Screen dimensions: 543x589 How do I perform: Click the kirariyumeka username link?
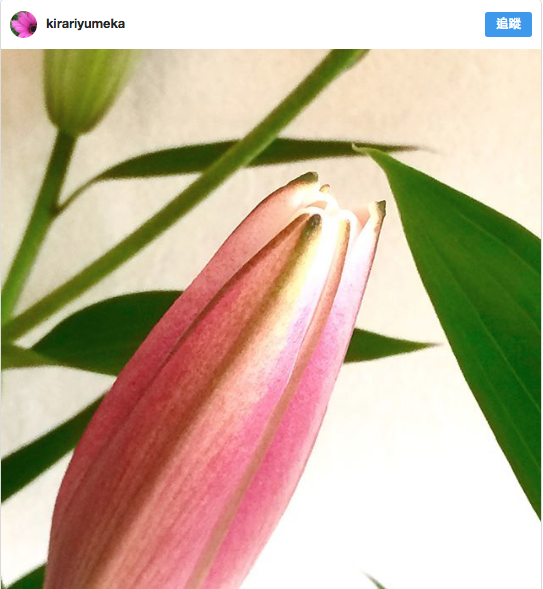click(85, 24)
